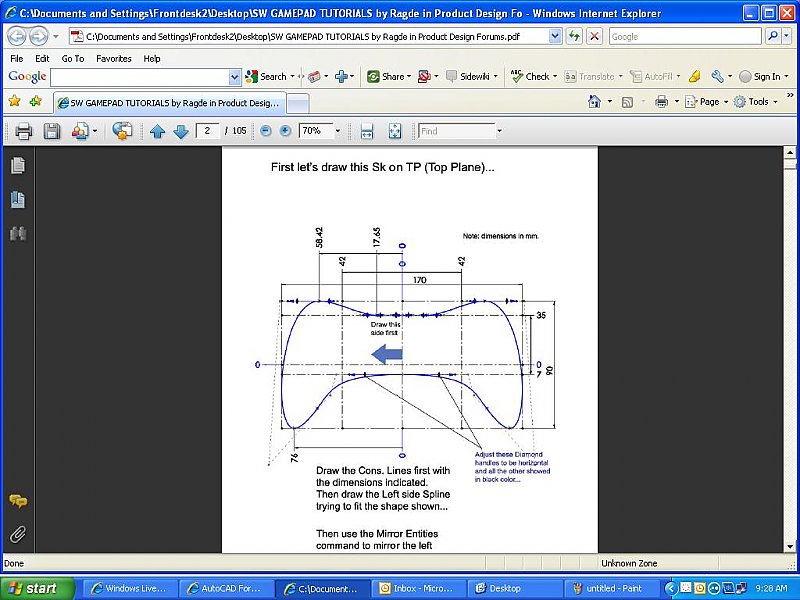Image resolution: width=800 pixels, height=600 pixels.
Task: Click the Google toolbar search input
Action: pos(140,77)
